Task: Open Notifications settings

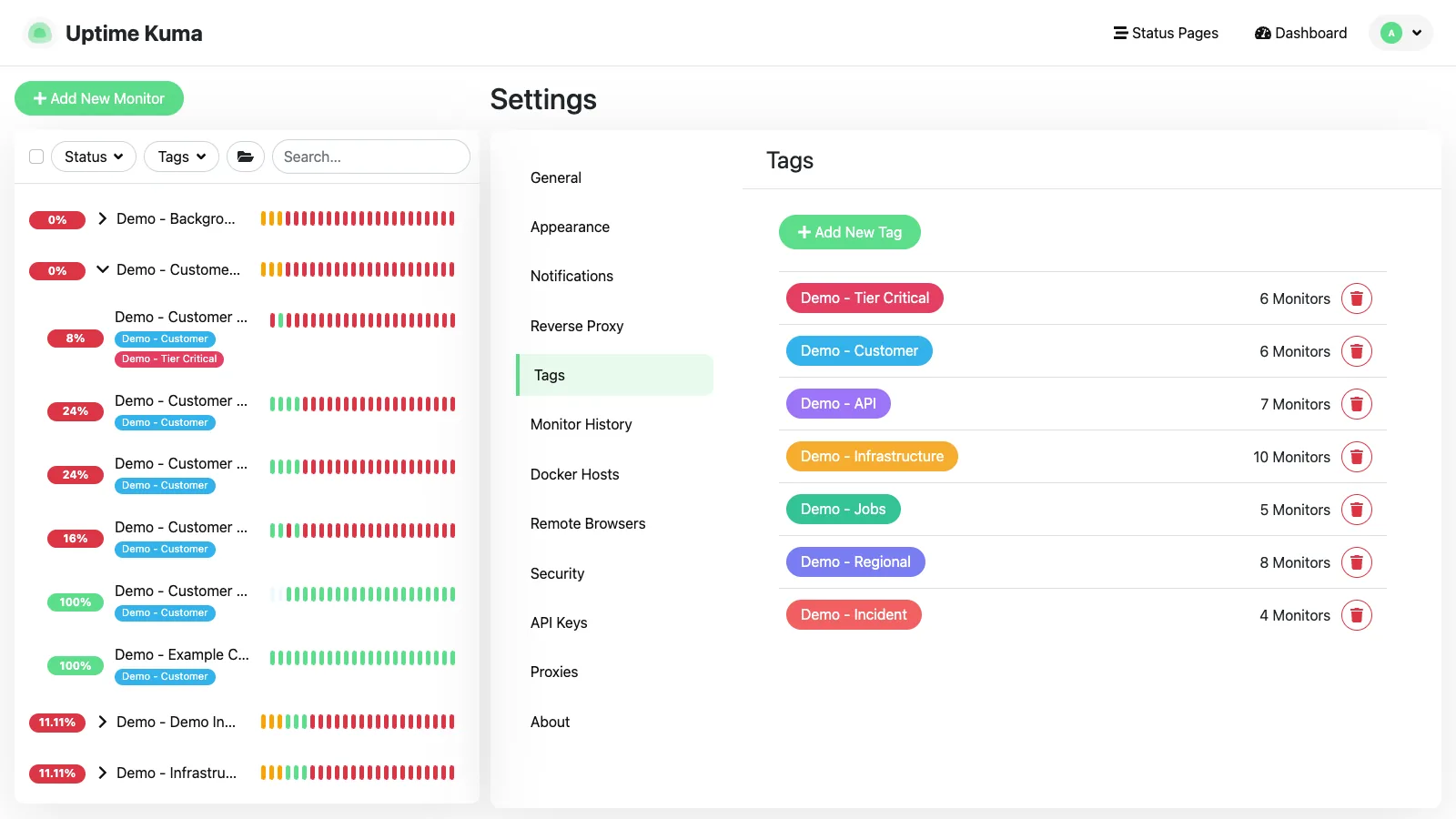Action: (614, 276)
